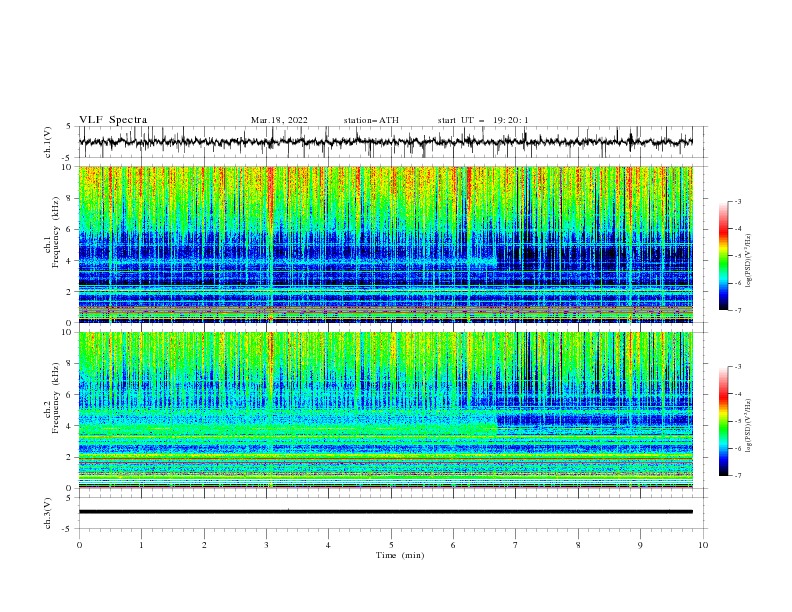Click inside the ch.2 spectrogram panel
Screen dimensions: 792x612
385,410
